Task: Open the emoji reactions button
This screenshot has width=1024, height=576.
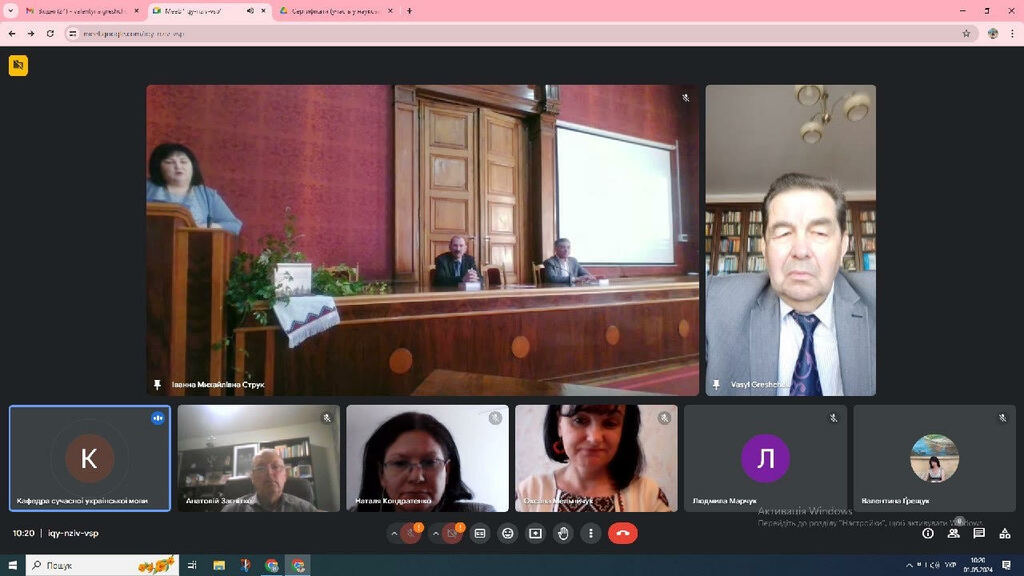Action: tap(508, 534)
